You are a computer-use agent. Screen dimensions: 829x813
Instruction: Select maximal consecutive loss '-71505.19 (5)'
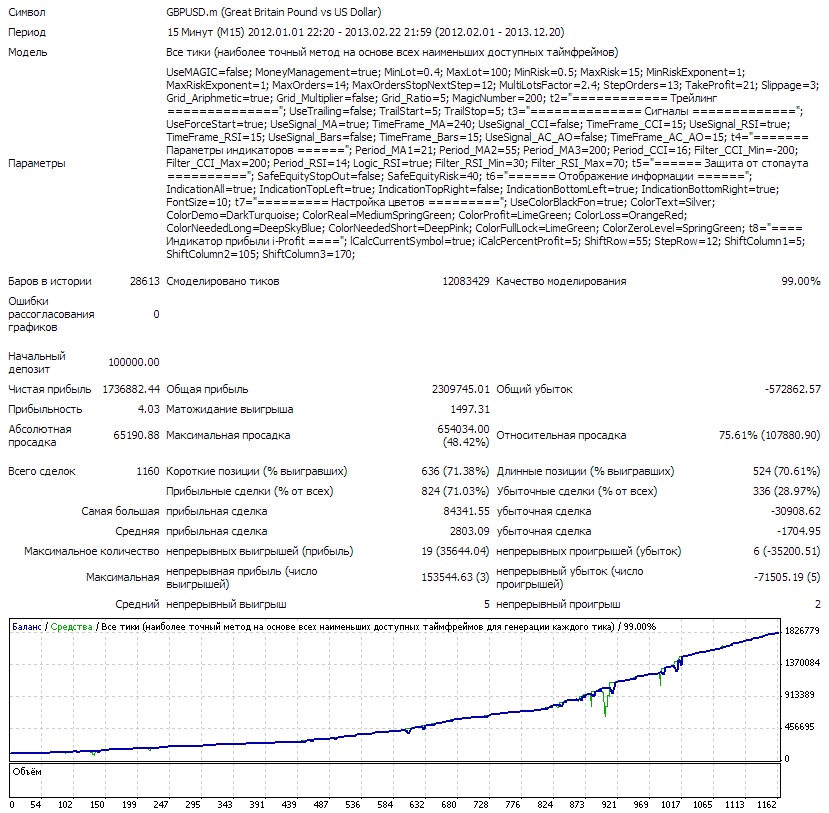click(x=787, y=578)
